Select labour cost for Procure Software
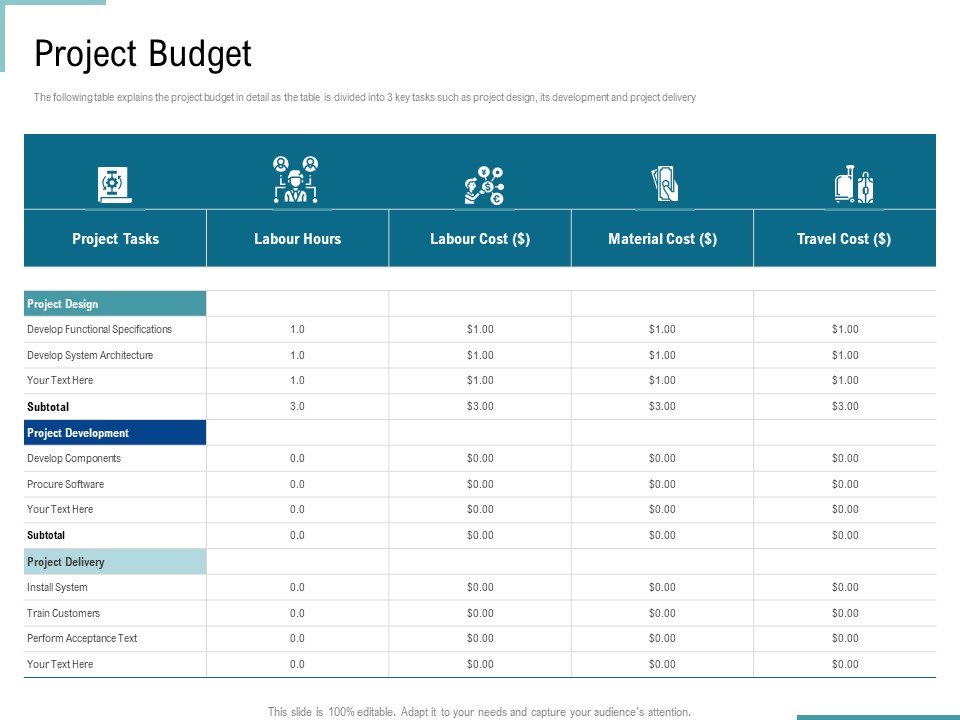 (480, 484)
